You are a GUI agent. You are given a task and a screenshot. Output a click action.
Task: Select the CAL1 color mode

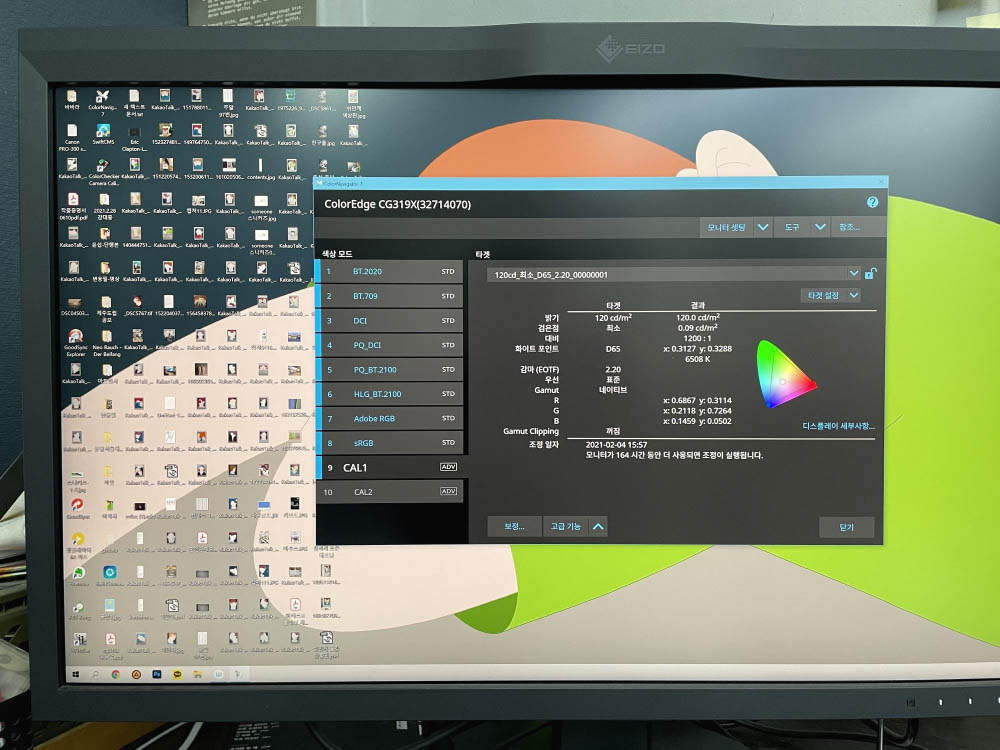[x=392, y=467]
